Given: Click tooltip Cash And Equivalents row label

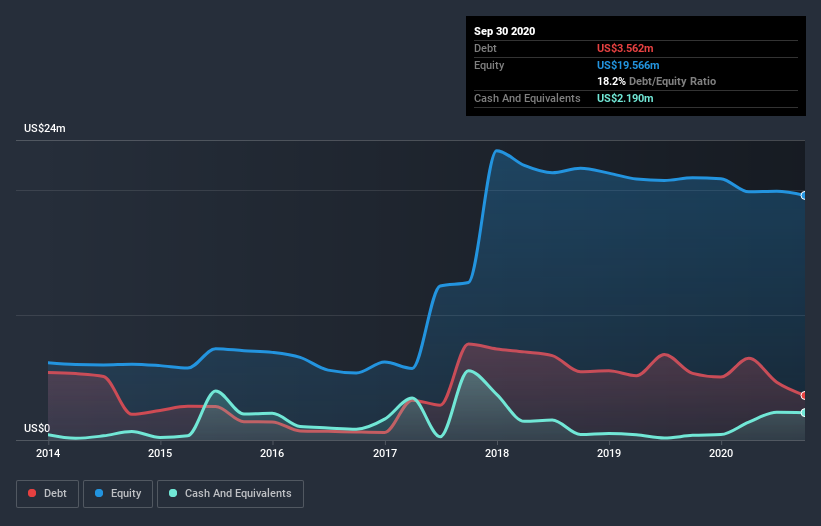Looking at the screenshot, I should coord(527,98).
